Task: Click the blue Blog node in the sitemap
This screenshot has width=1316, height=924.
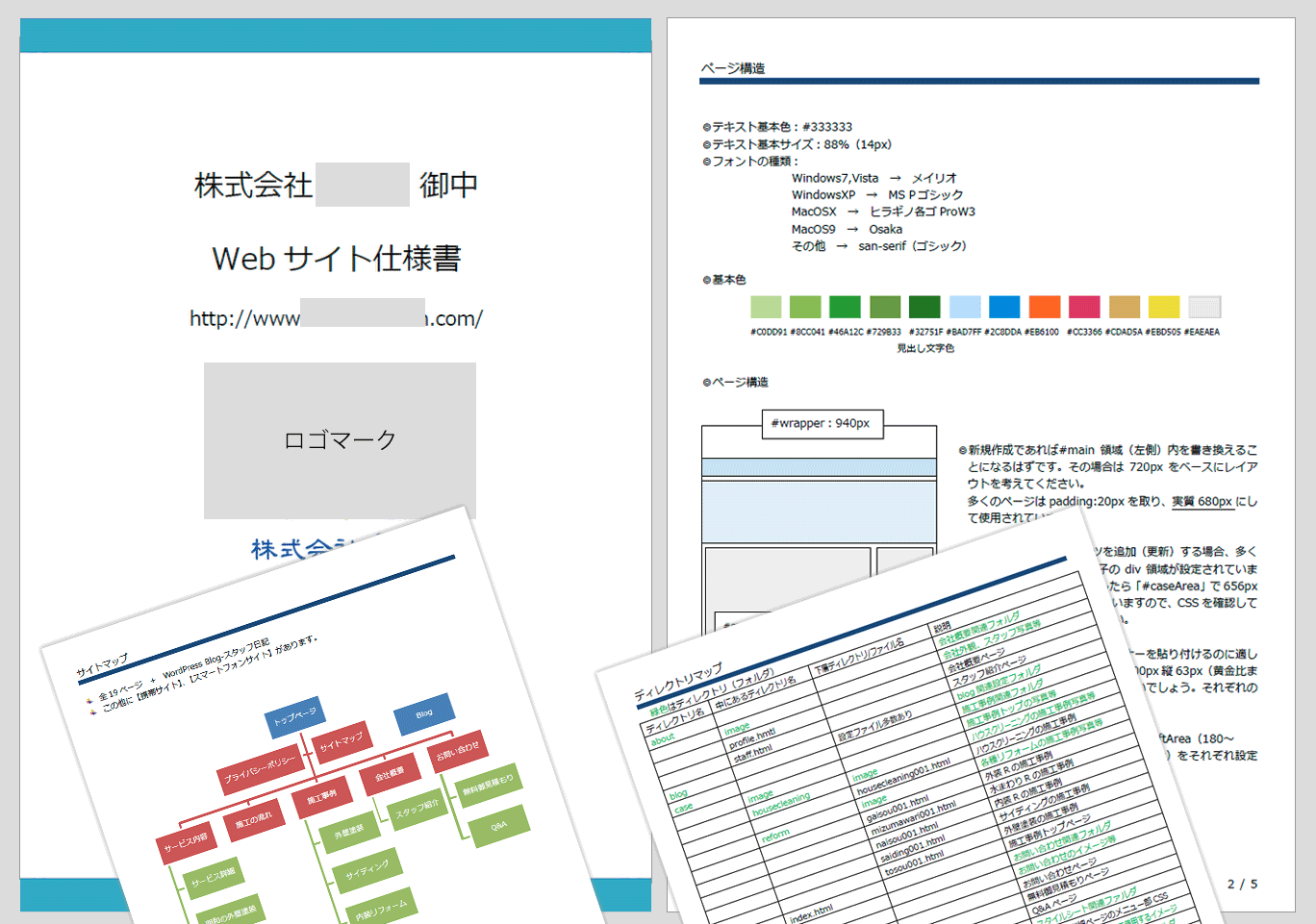Action: [x=423, y=713]
